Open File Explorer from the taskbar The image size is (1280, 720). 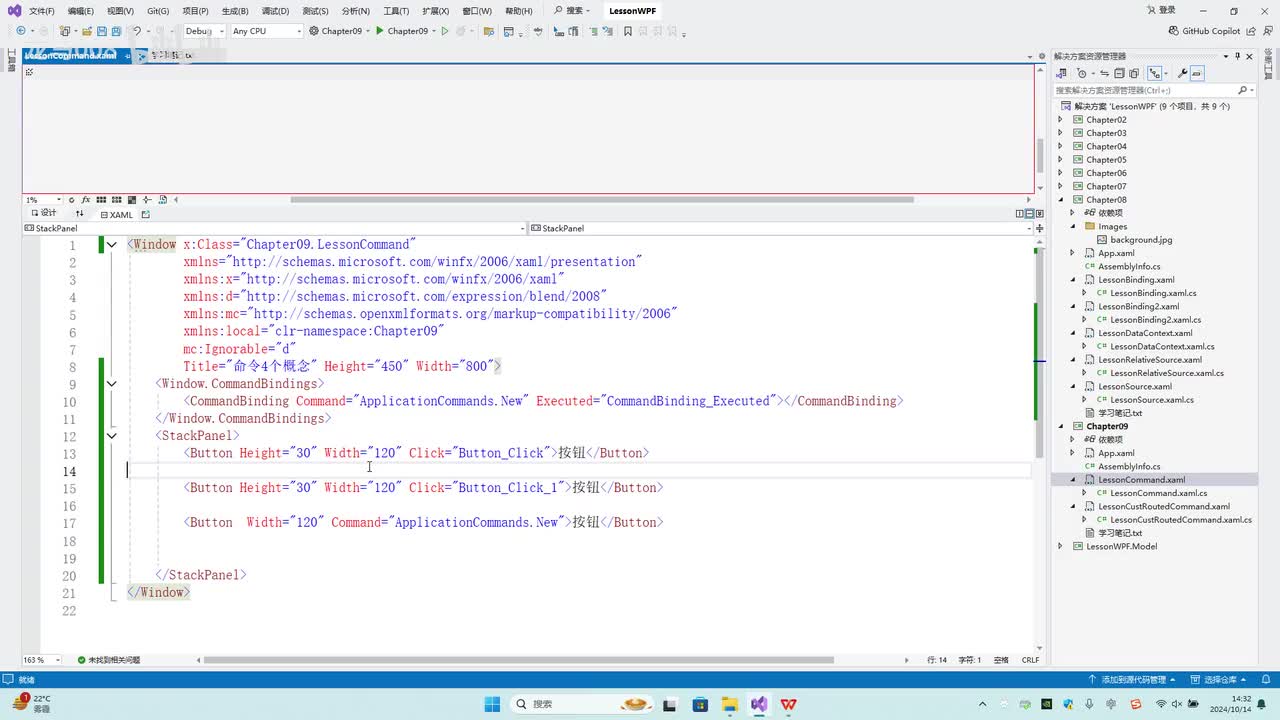click(x=729, y=704)
